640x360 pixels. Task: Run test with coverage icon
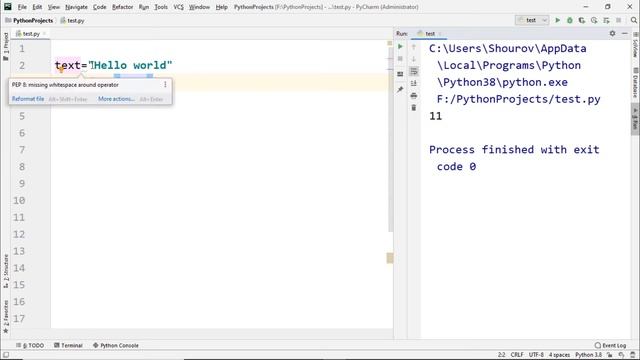click(x=582, y=20)
